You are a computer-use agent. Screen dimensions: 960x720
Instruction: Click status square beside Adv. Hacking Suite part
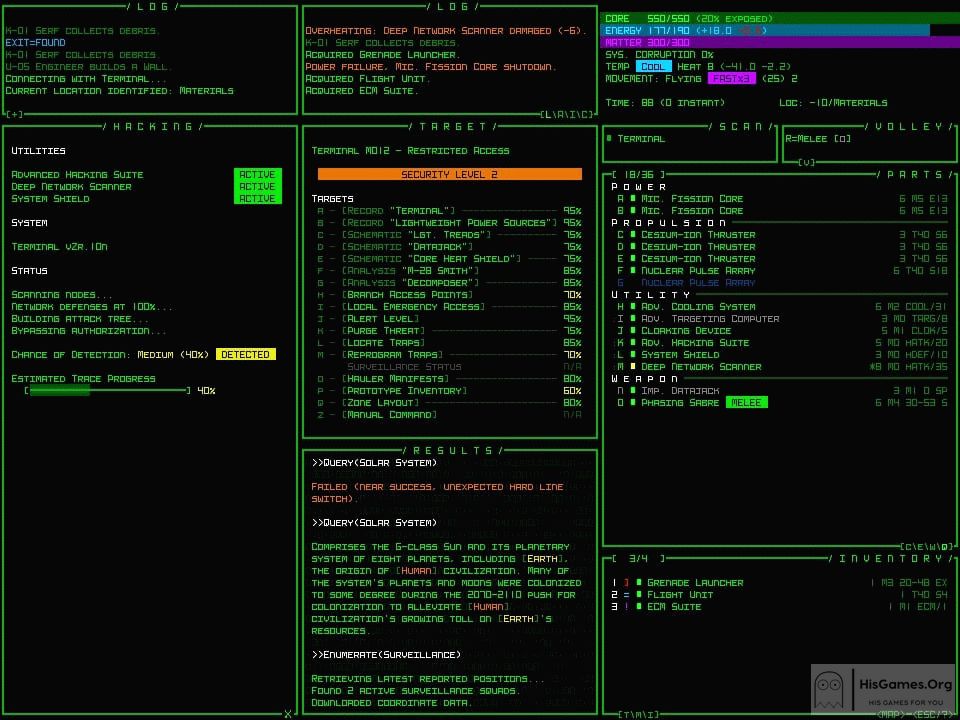tap(632, 343)
